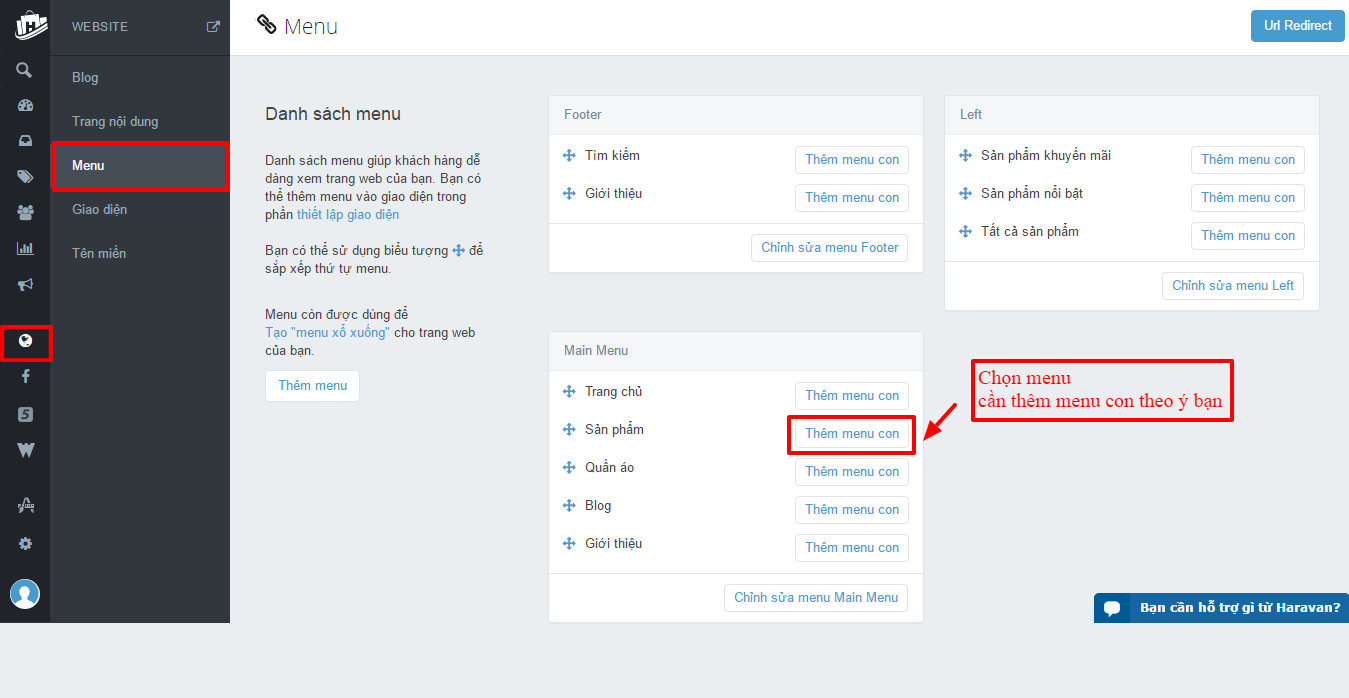This screenshot has height=698, width=1349.
Task: Open the products tag icon
Action: (x=25, y=177)
